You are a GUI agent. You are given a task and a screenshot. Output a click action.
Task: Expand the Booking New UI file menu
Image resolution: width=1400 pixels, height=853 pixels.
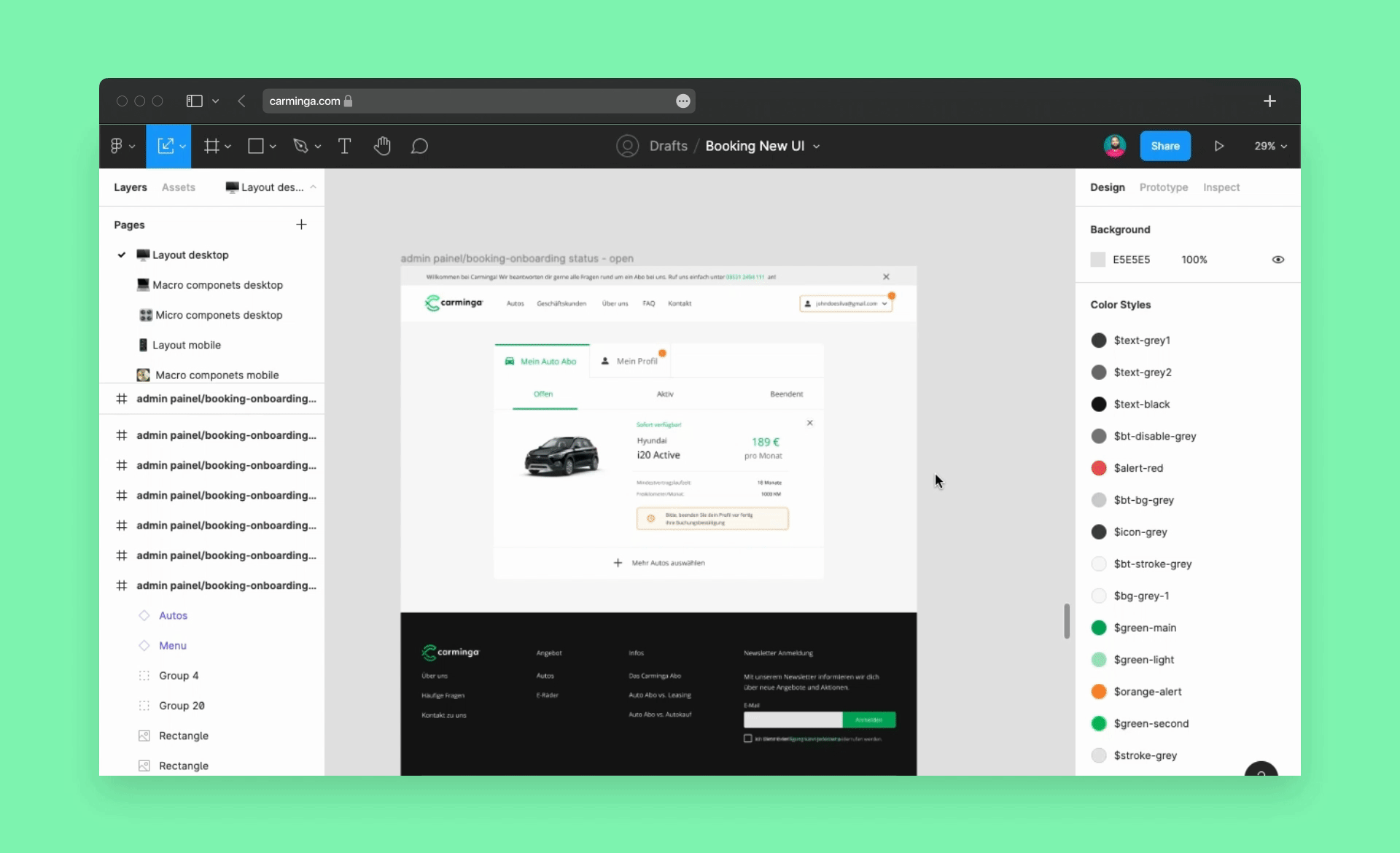coord(817,147)
